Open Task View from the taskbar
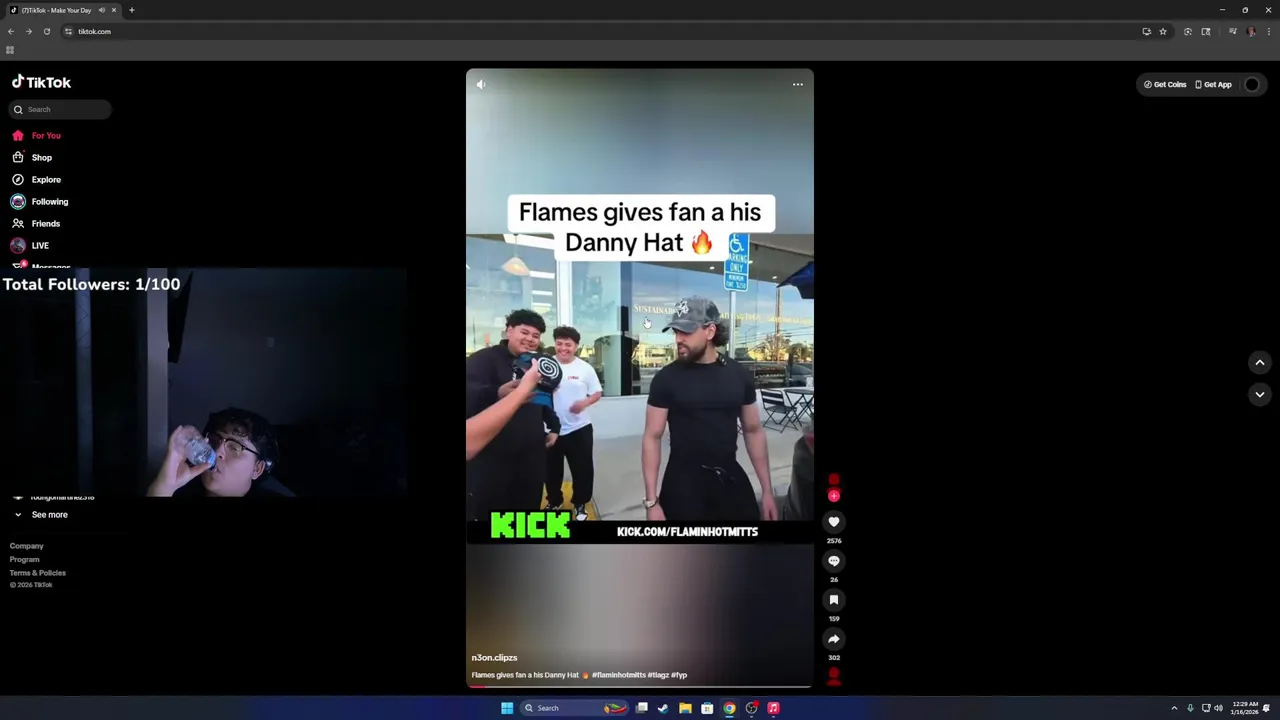The height and width of the screenshot is (720, 1280). coord(642,708)
